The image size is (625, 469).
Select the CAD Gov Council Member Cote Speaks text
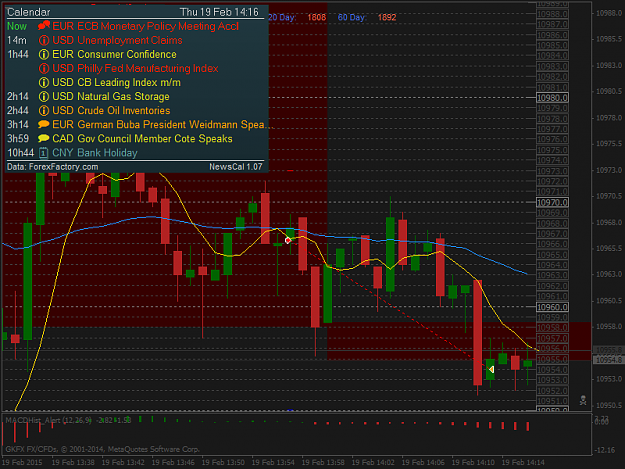pyautogui.click(x=142, y=139)
